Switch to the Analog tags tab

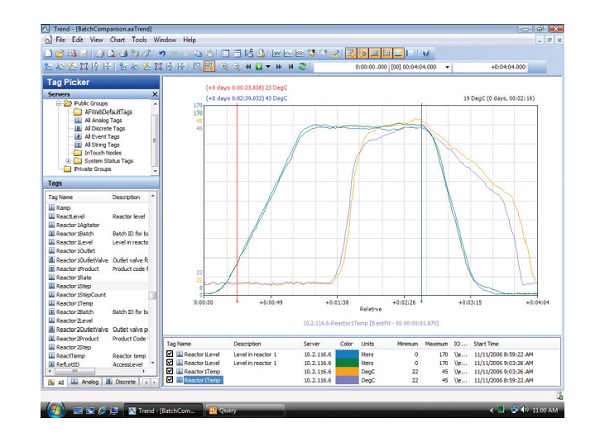87,384
